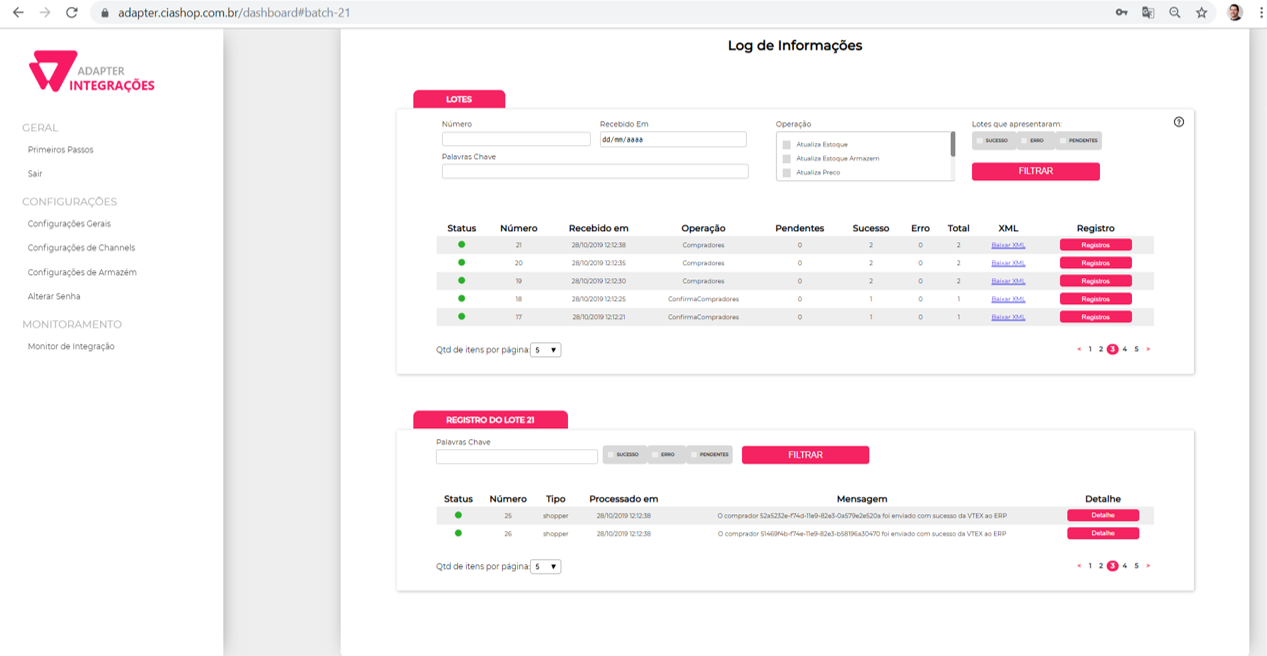This screenshot has height=656, width=1267.
Task: Go to next page arrow in Lotes pagination
Action: (x=1148, y=350)
